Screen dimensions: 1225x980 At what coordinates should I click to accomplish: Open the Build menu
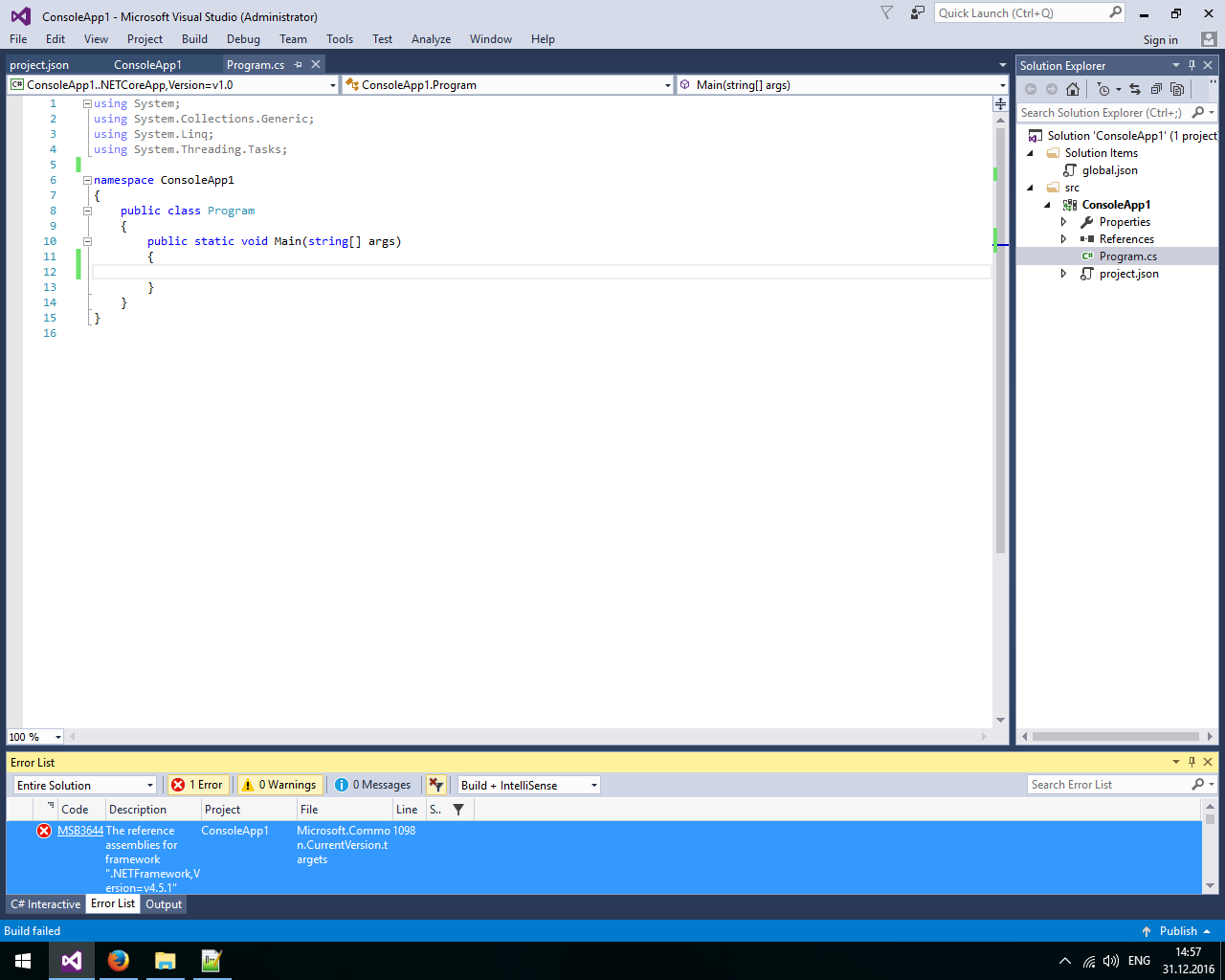[194, 39]
